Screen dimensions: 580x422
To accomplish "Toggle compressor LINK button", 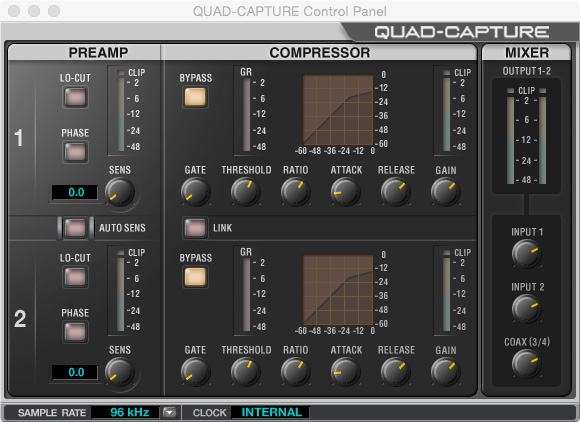I will (195, 228).
